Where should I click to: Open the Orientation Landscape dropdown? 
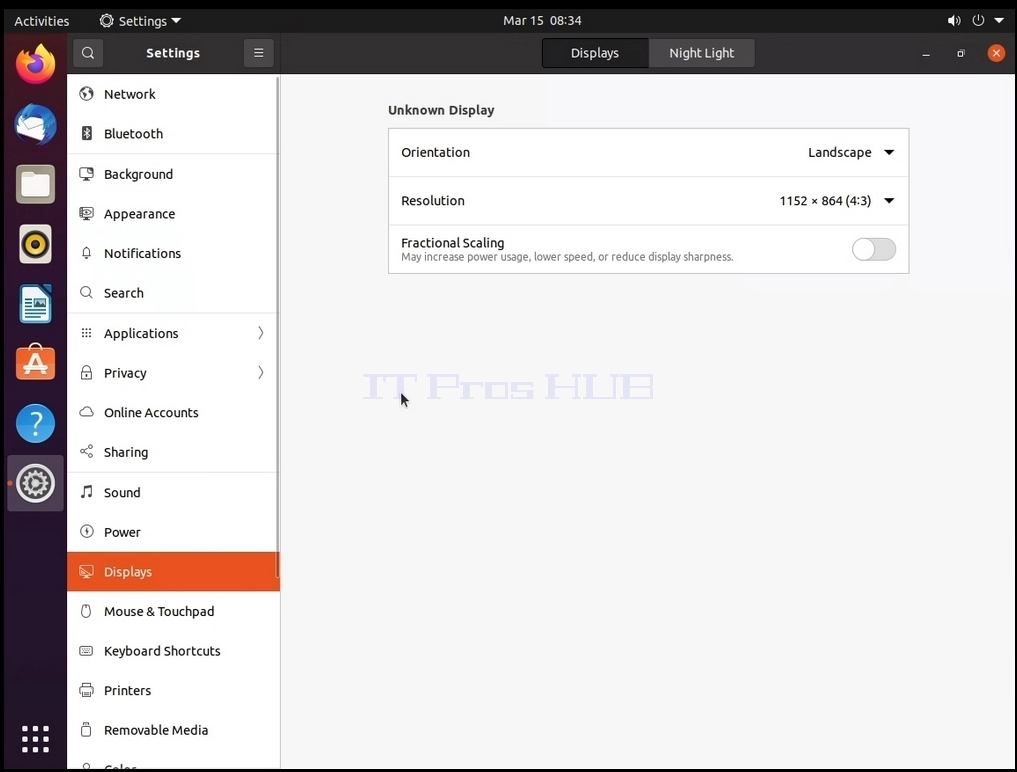(851, 152)
